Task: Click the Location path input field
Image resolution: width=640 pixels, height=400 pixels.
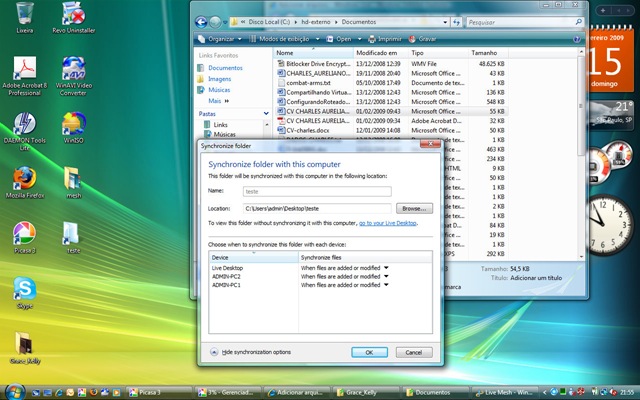Action: pos(318,207)
